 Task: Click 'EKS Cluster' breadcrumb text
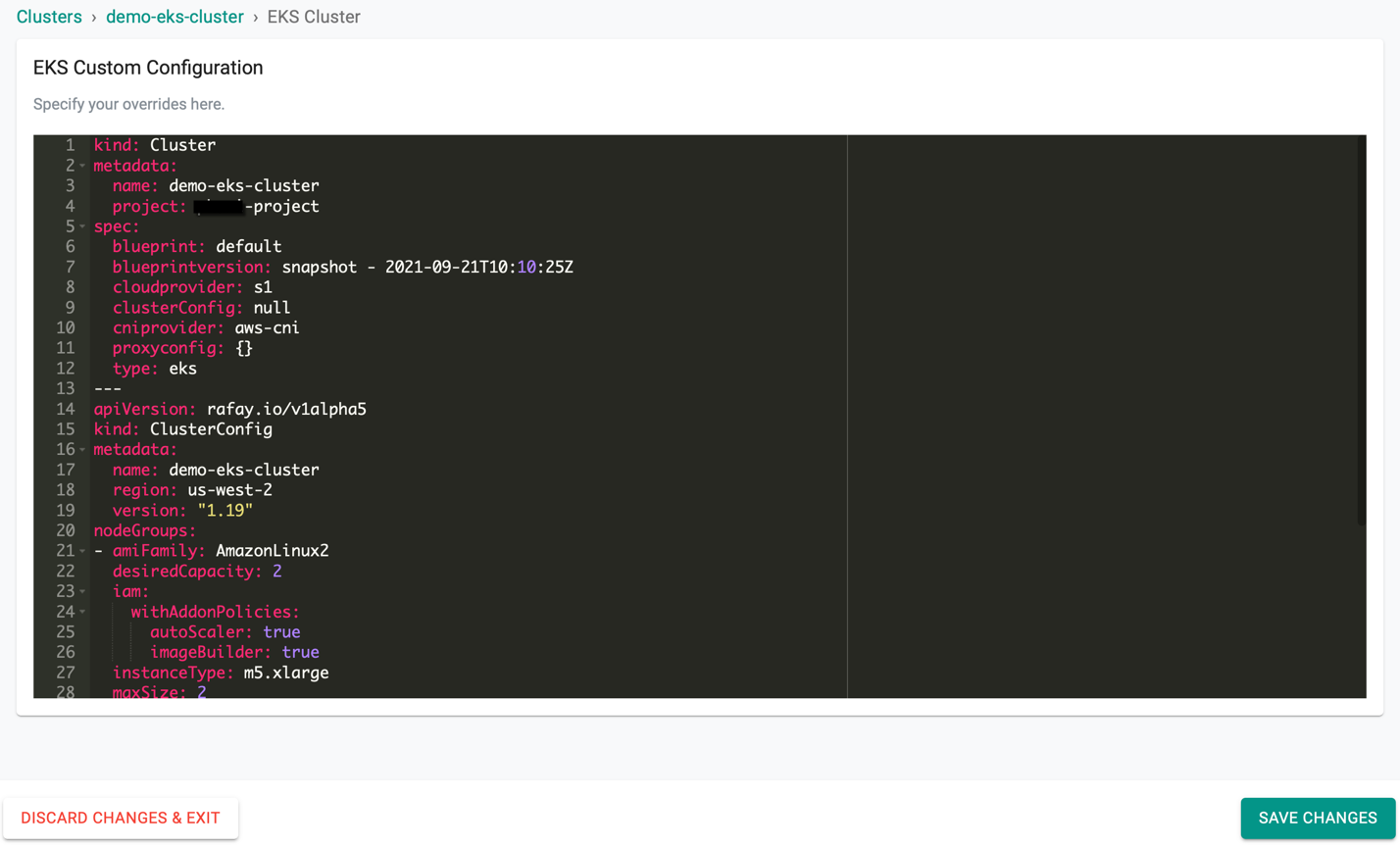pyautogui.click(x=314, y=17)
